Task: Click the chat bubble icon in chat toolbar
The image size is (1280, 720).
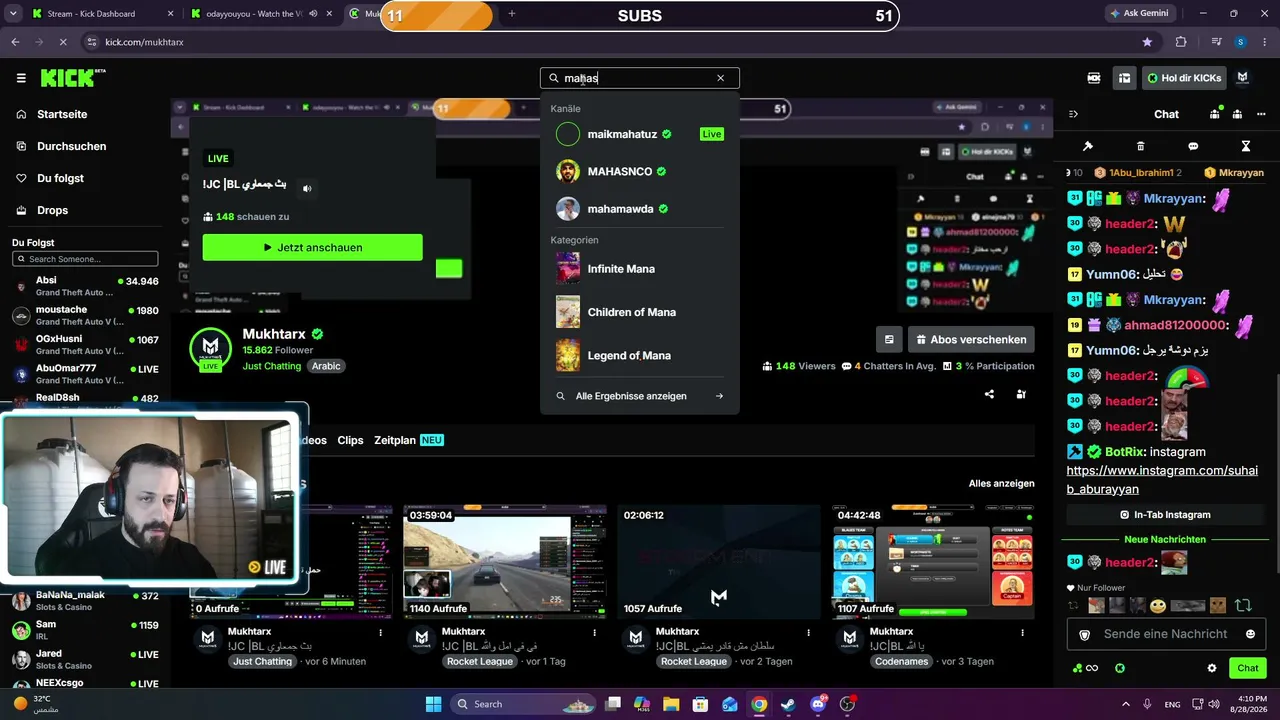Action: 1193,146
